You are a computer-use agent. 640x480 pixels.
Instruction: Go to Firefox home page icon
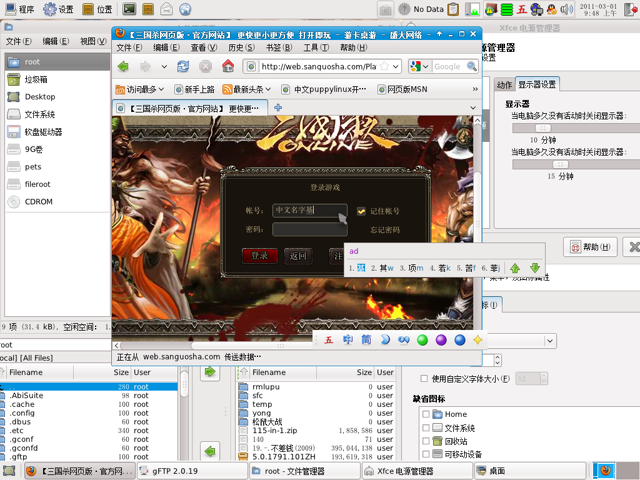(x=228, y=66)
